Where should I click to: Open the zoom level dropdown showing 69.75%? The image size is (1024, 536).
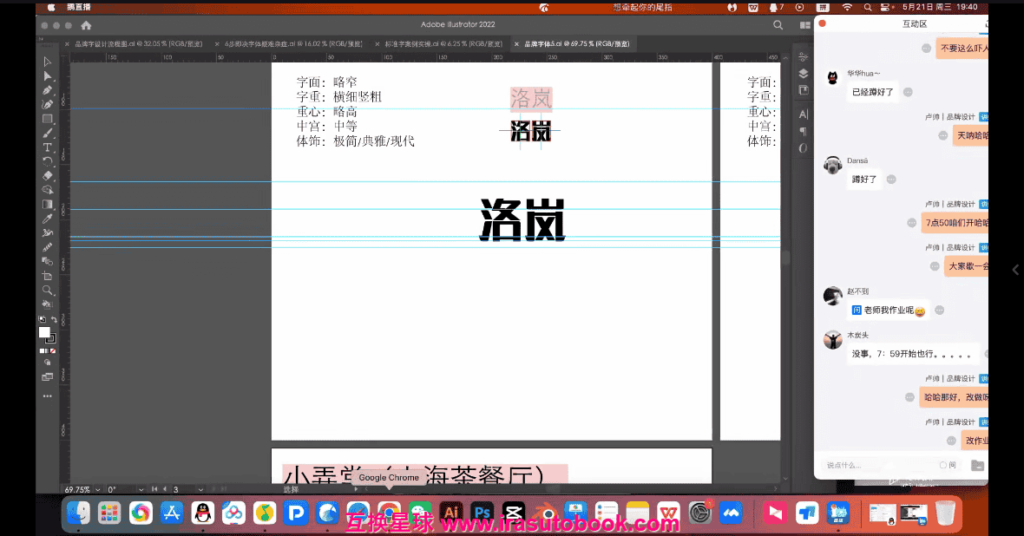click(78, 489)
